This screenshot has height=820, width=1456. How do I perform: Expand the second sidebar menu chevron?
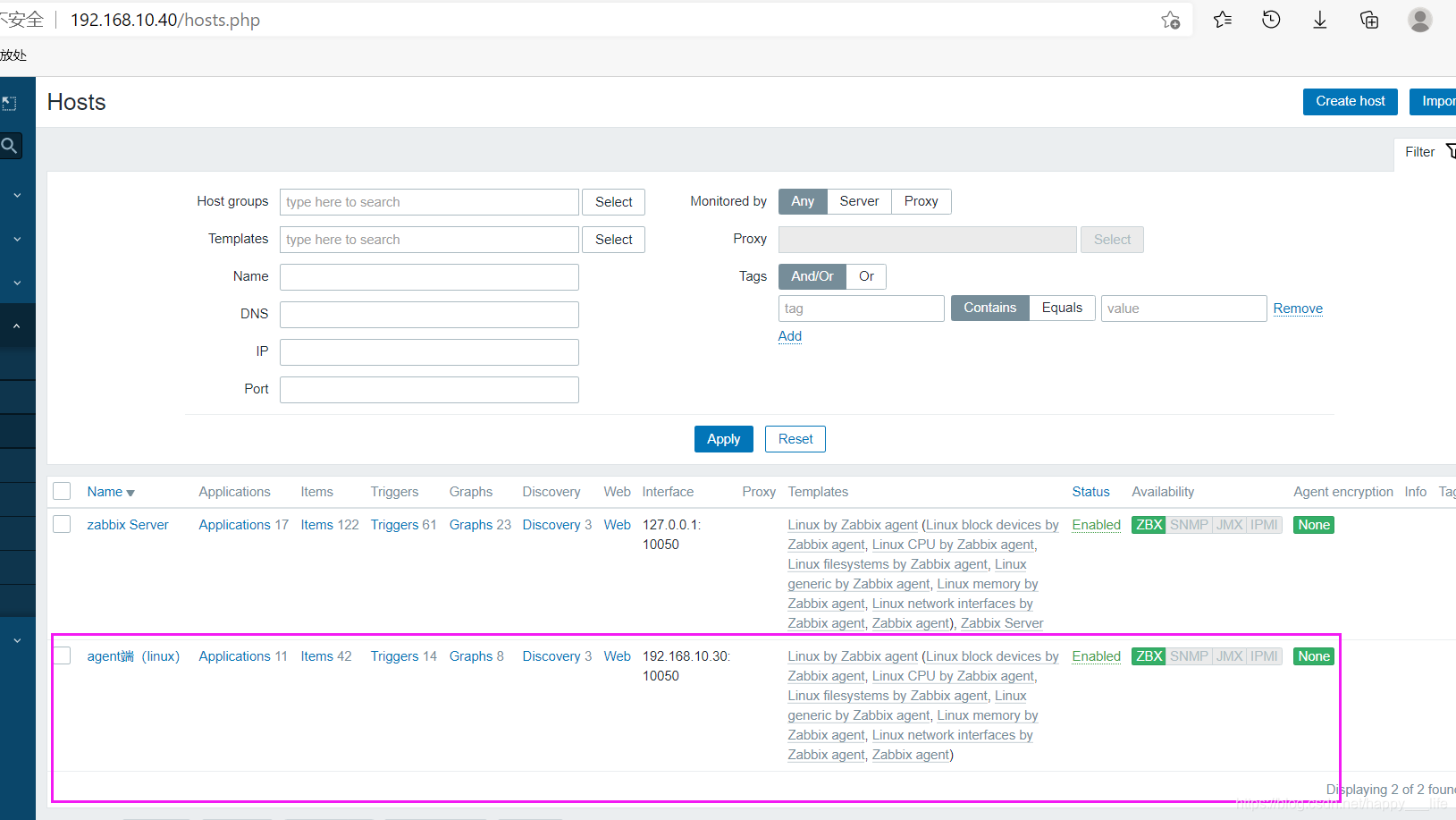[x=17, y=239]
